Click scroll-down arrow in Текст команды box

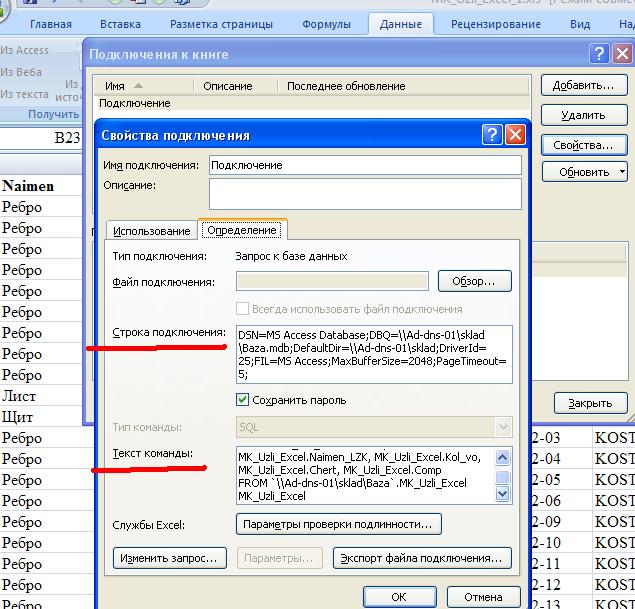(503, 493)
